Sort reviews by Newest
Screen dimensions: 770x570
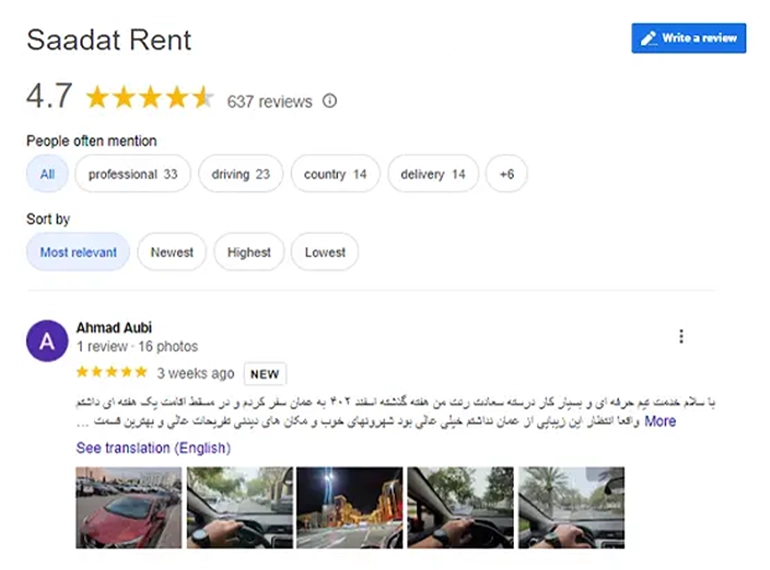pos(172,252)
